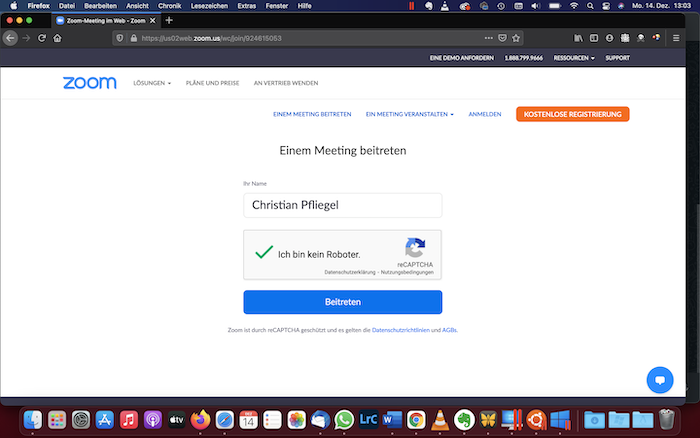
Task: Open the blue chat support bubble
Action: pos(659,380)
